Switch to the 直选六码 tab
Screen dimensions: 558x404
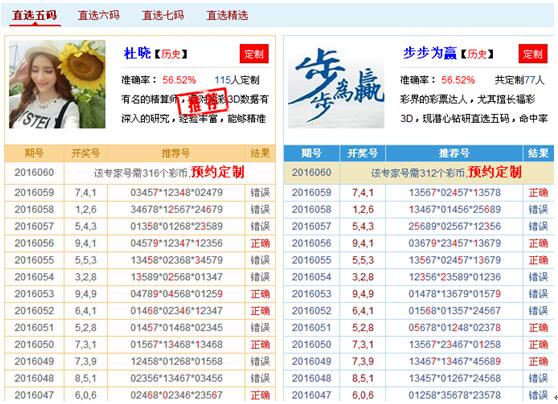99,15
